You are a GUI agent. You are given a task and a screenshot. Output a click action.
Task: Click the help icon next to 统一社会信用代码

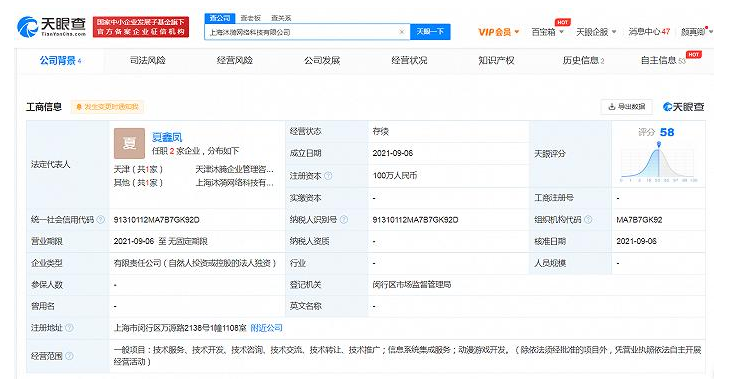click(x=100, y=220)
